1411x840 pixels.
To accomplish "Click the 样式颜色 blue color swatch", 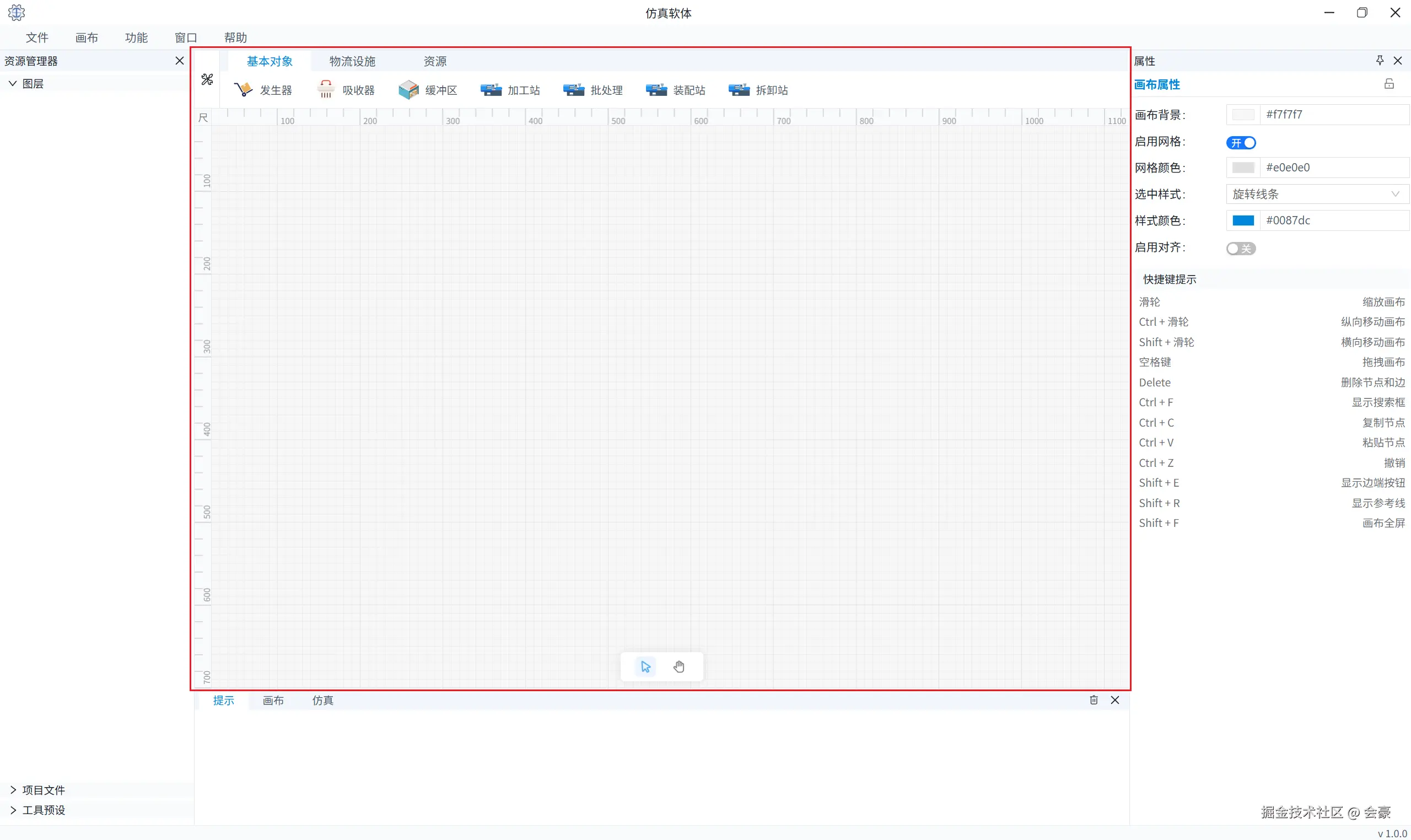I will [1243, 221].
